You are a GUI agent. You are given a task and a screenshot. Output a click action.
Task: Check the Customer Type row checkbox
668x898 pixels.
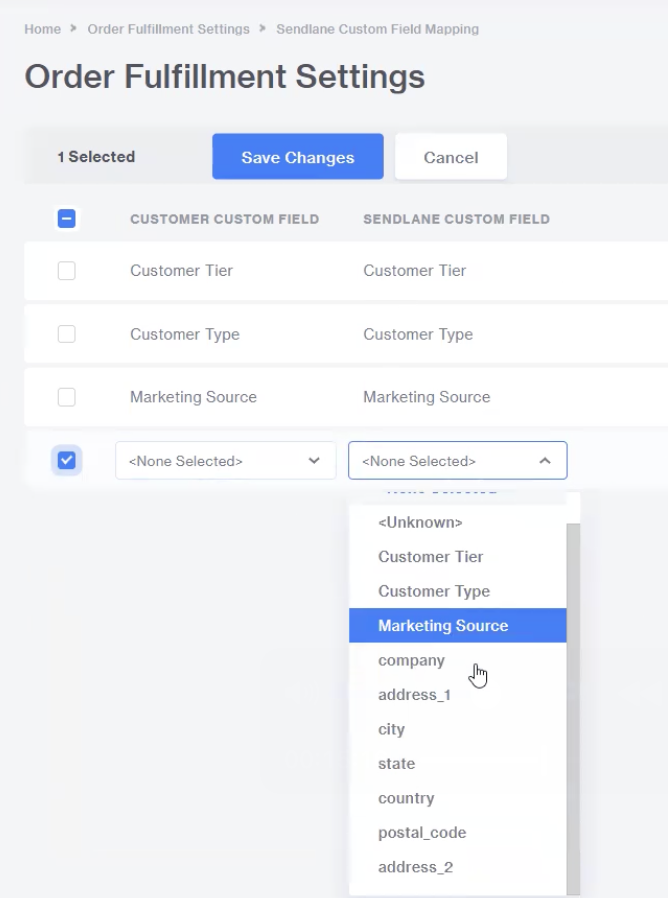[x=66, y=334]
